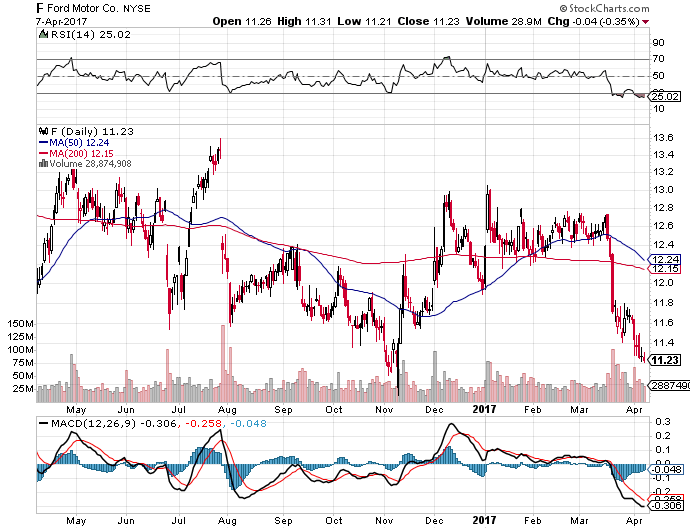
Task: Click the 25.02 RSI axis value tag
Action: pyautogui.click(x=665, y=96)
